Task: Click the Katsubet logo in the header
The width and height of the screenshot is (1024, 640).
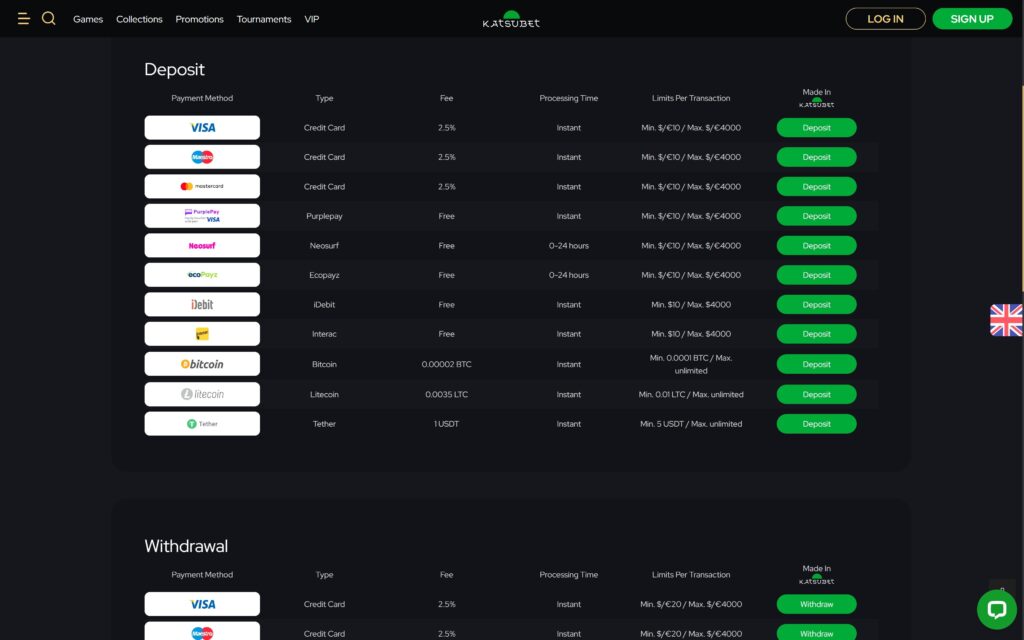Action: (x=512, y=18)
